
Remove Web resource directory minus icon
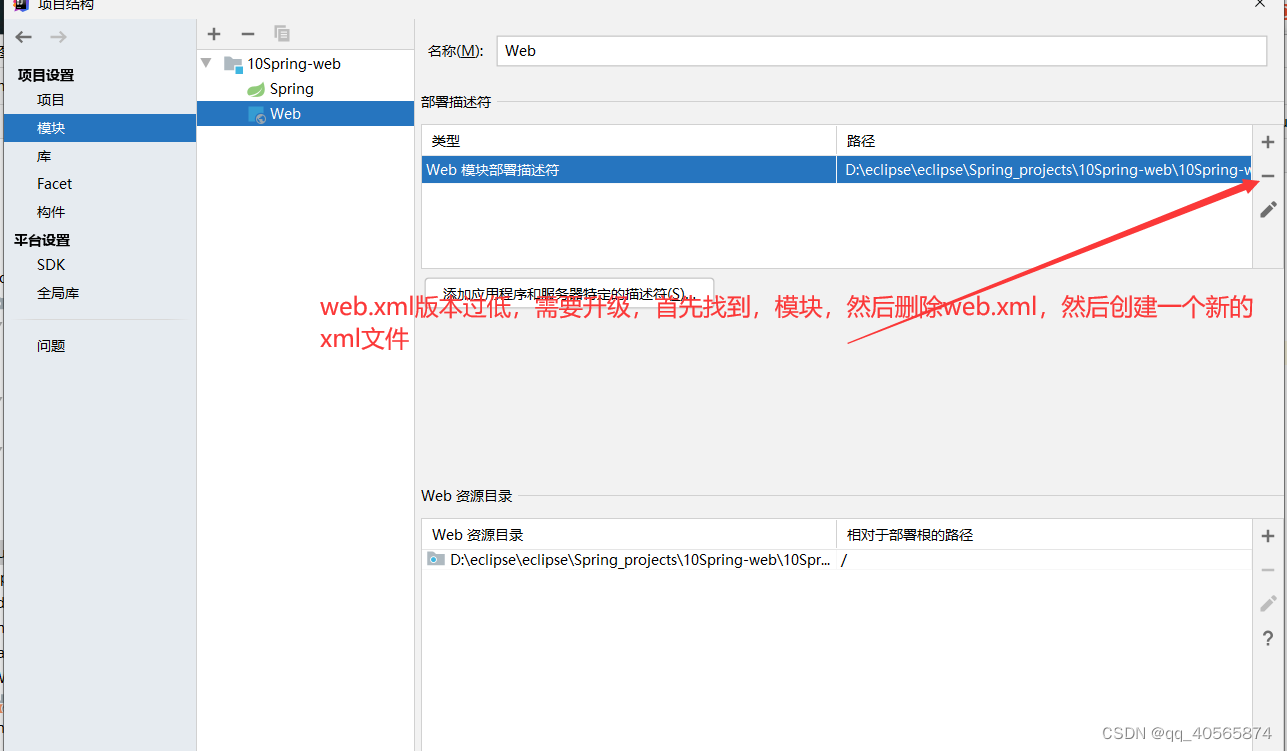click(1268, 570)
